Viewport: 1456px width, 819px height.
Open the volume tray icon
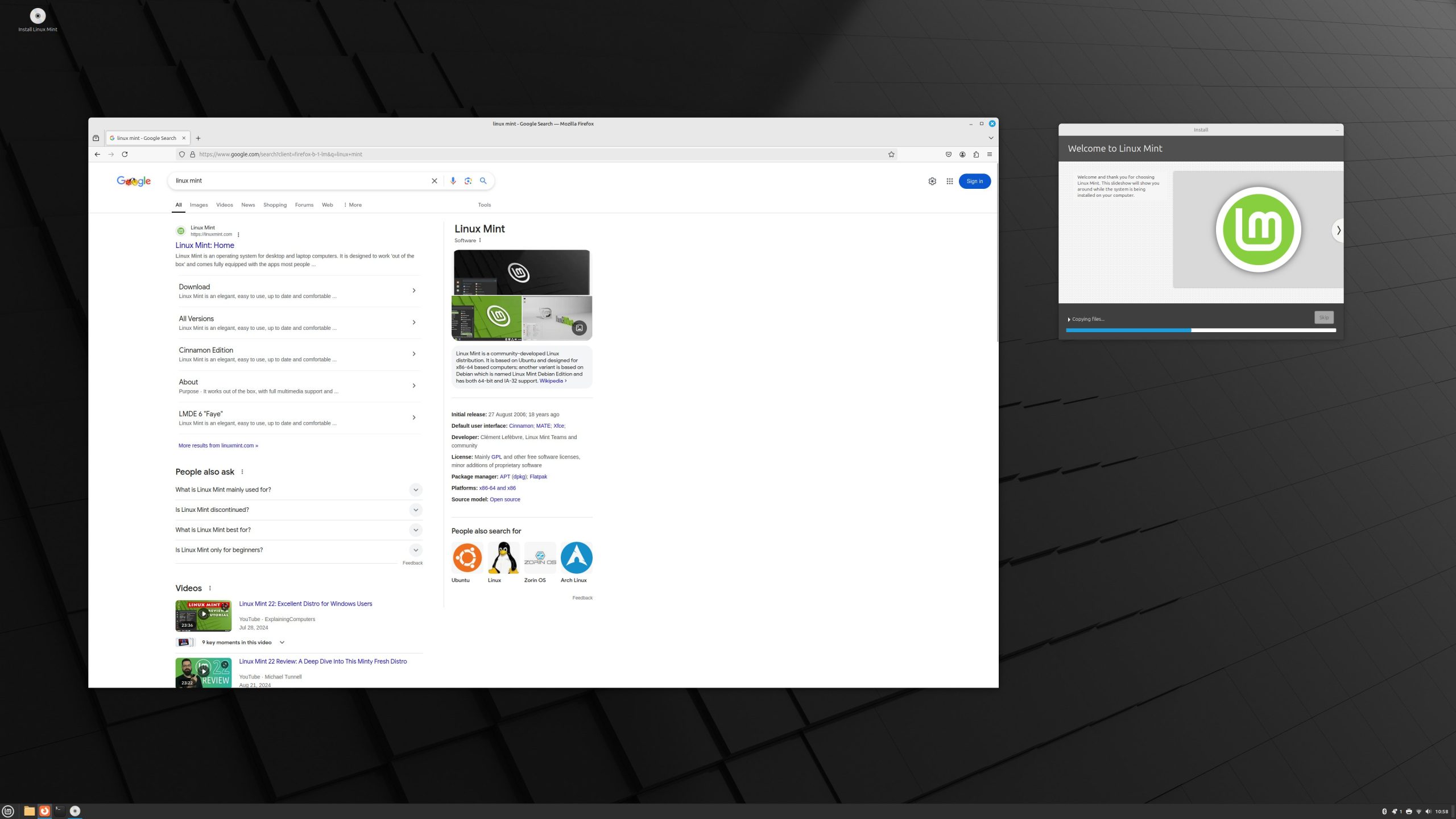[1428, 812]
